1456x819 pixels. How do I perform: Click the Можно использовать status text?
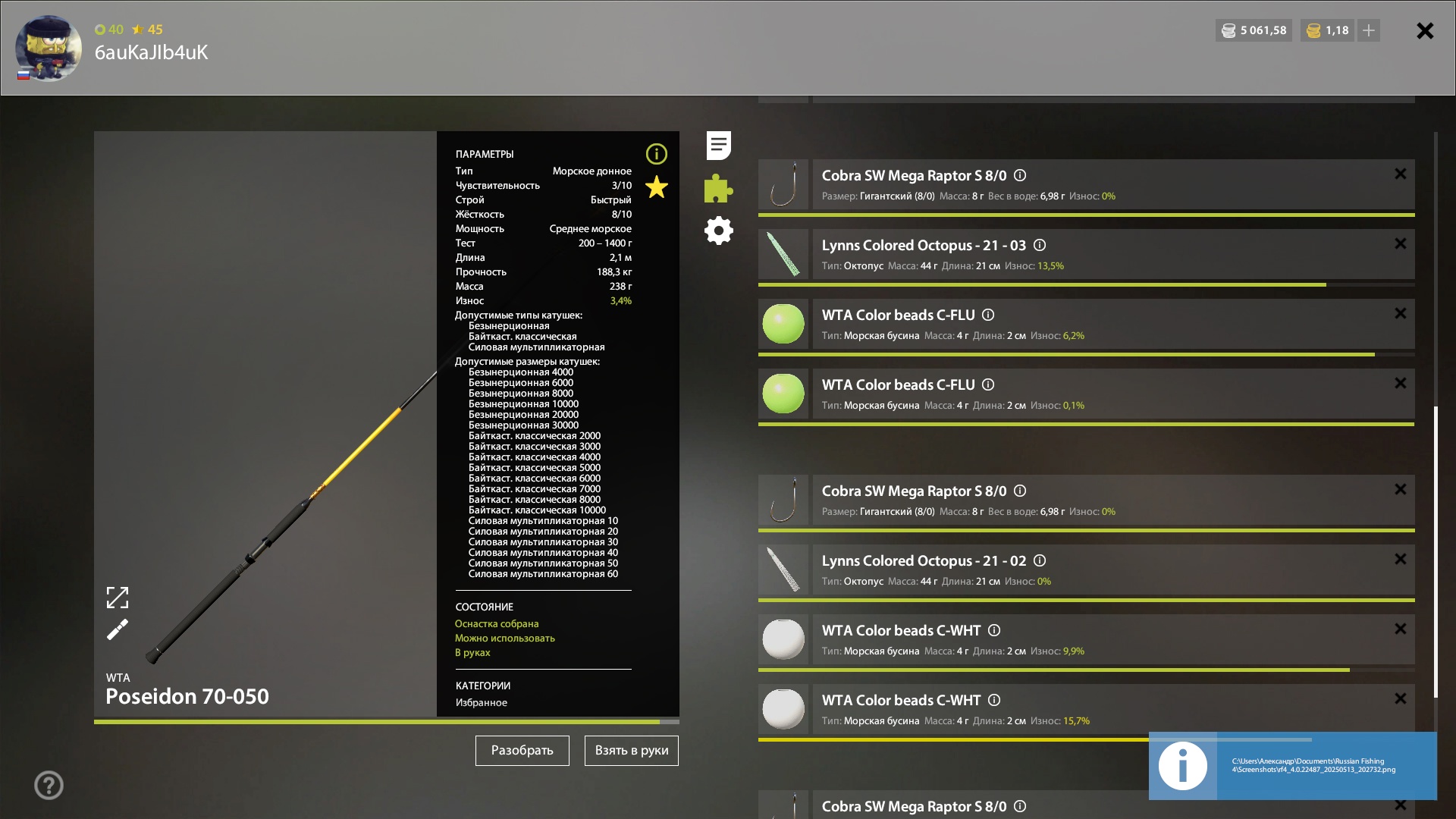[x=505, y=639]
